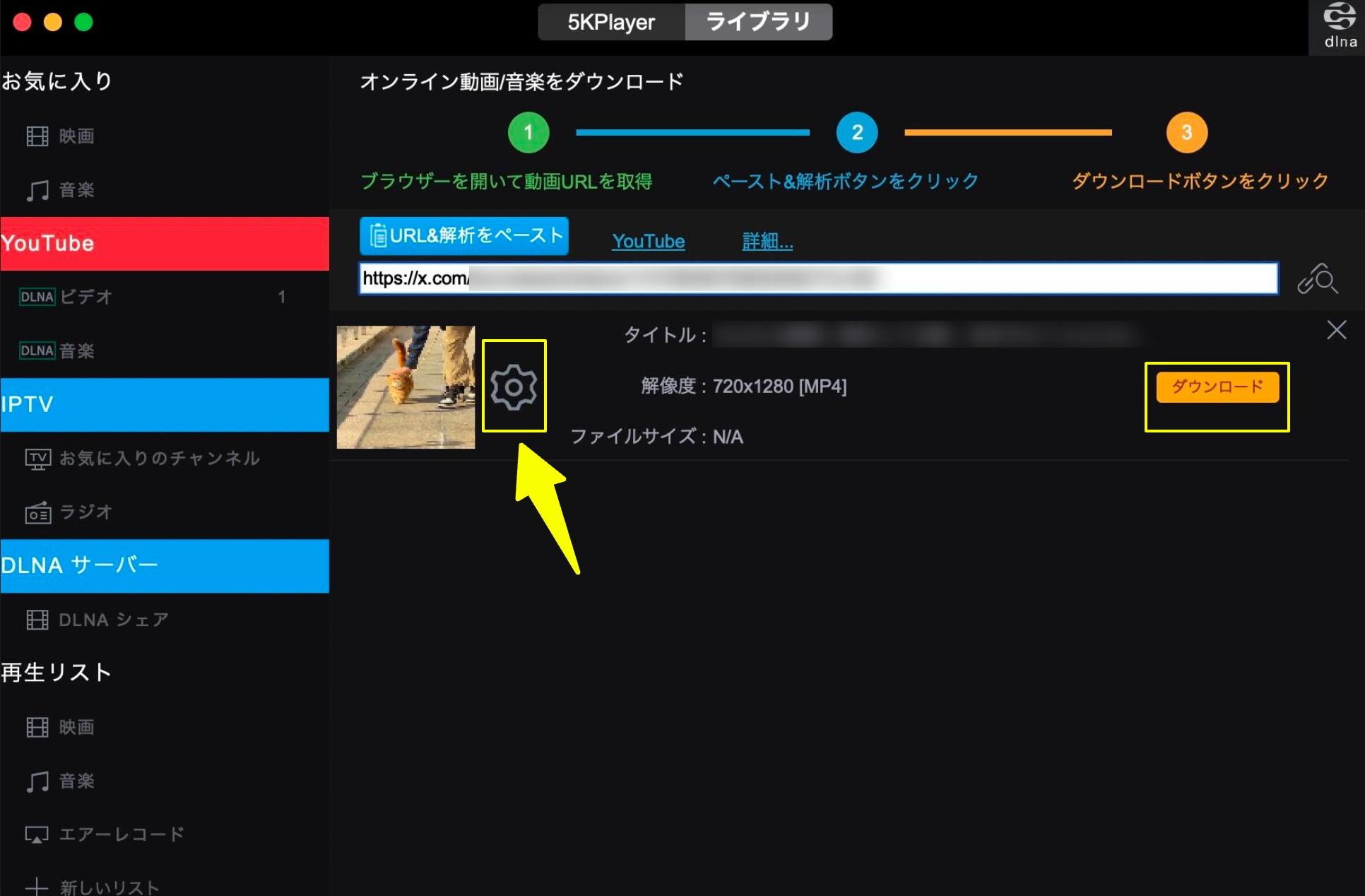
Task: Click the 再生リスト heading
Action: click(x=57, y=672)
